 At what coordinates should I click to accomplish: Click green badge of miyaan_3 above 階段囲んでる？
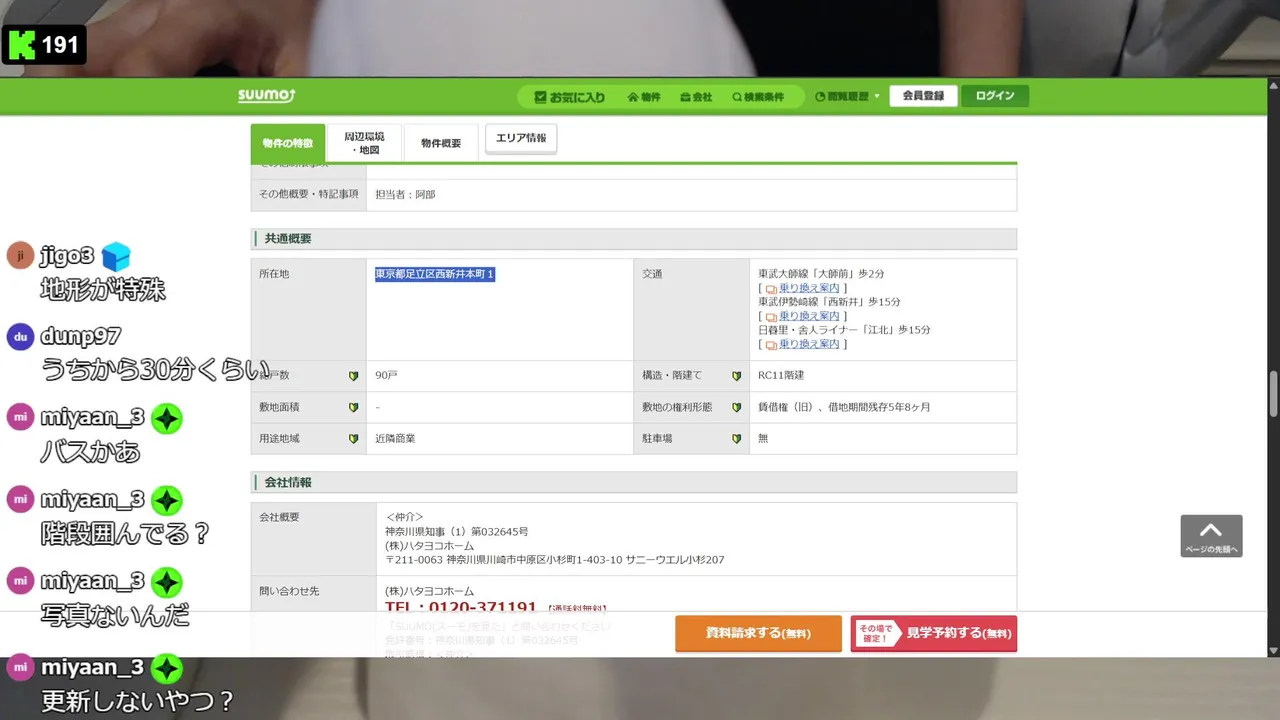167,499
